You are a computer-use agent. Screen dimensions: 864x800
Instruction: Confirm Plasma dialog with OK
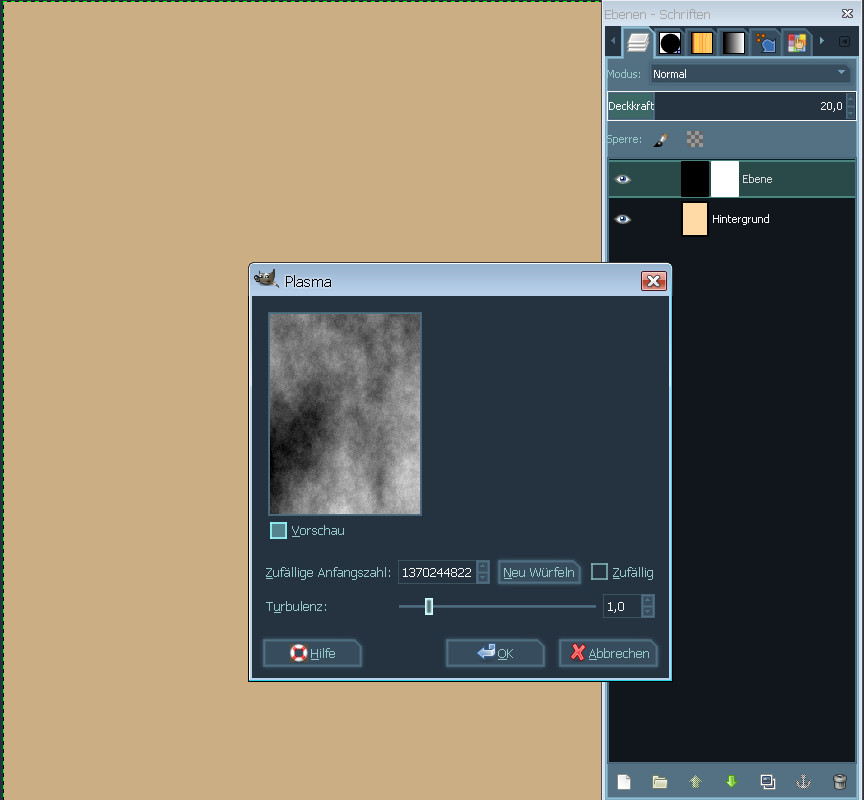[495, 653]
